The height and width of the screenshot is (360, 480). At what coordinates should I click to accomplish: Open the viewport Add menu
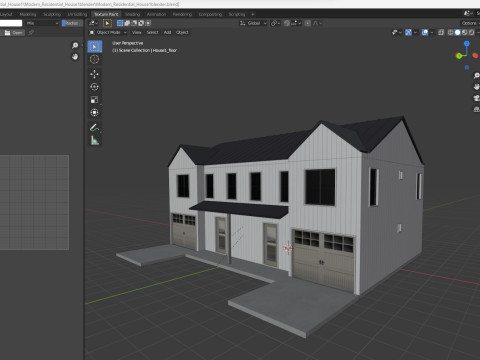[167, 32]
